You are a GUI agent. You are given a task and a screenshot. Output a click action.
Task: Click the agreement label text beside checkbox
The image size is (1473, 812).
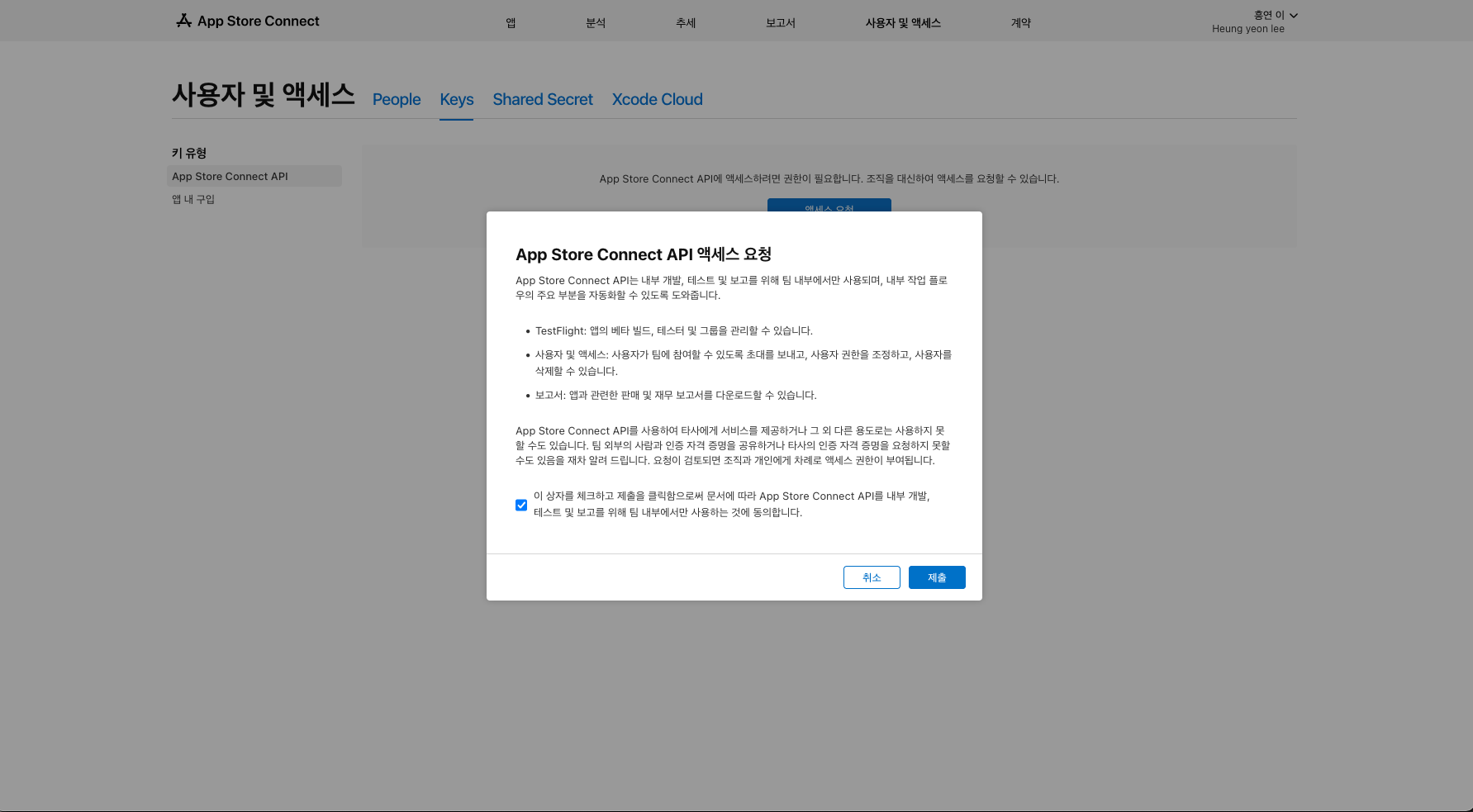click(x=732, y=504)
